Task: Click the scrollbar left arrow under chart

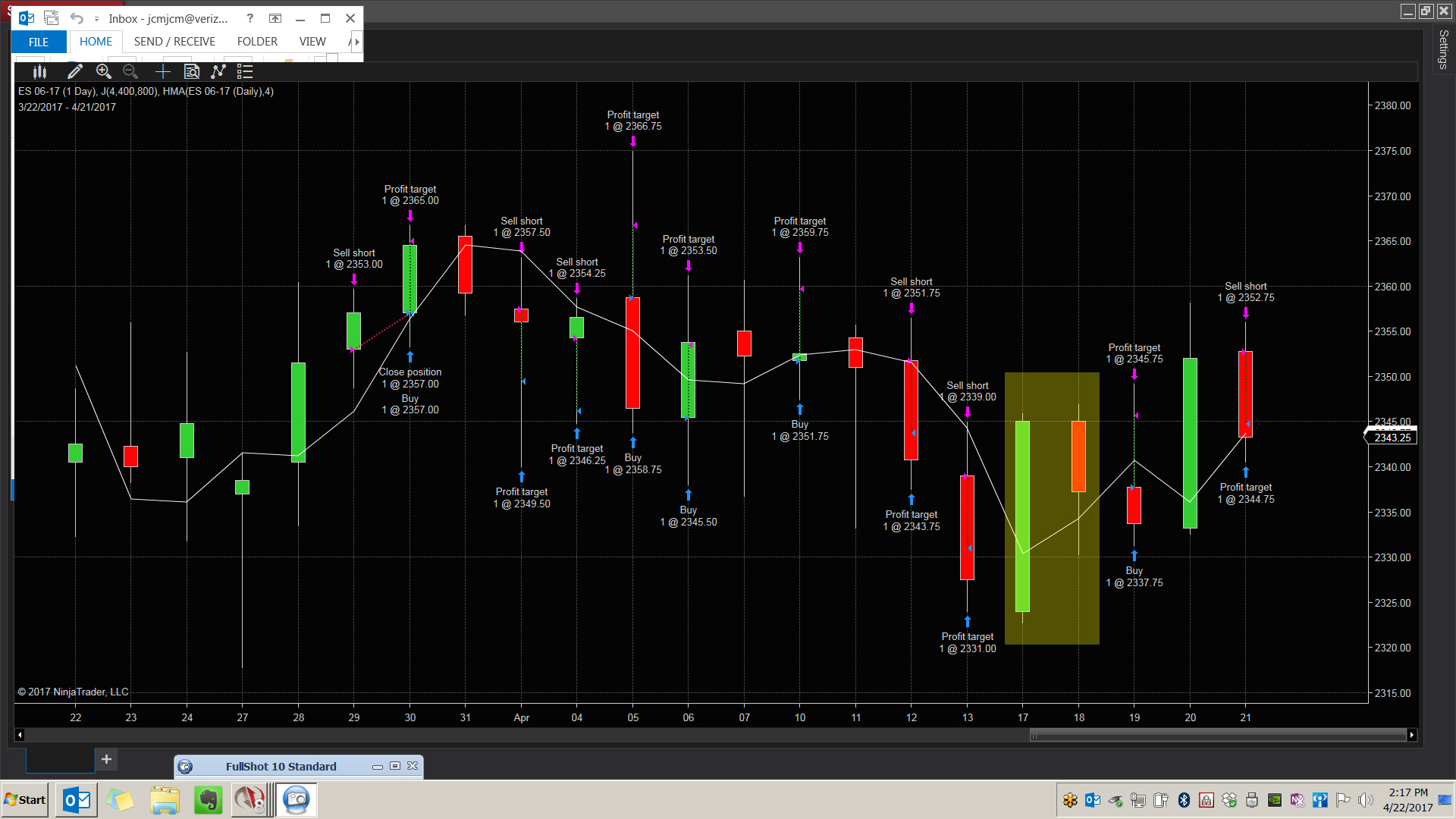Action: click(x=20, y=735)
